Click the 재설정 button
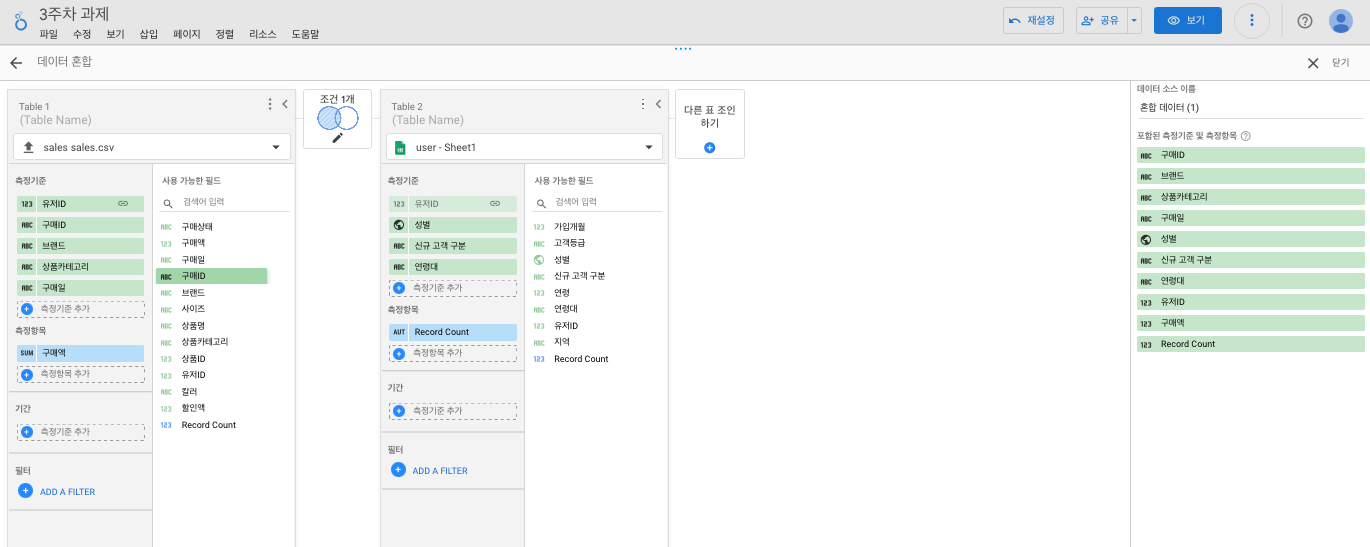This screenshot has width=1370, height=547. (1033, 20)
